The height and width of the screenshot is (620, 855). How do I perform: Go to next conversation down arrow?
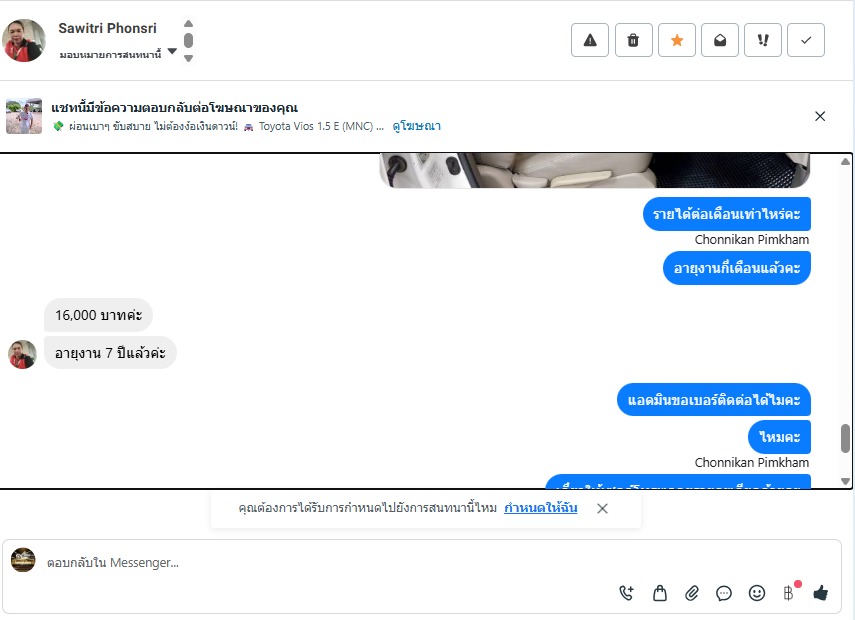coord(188,58)
